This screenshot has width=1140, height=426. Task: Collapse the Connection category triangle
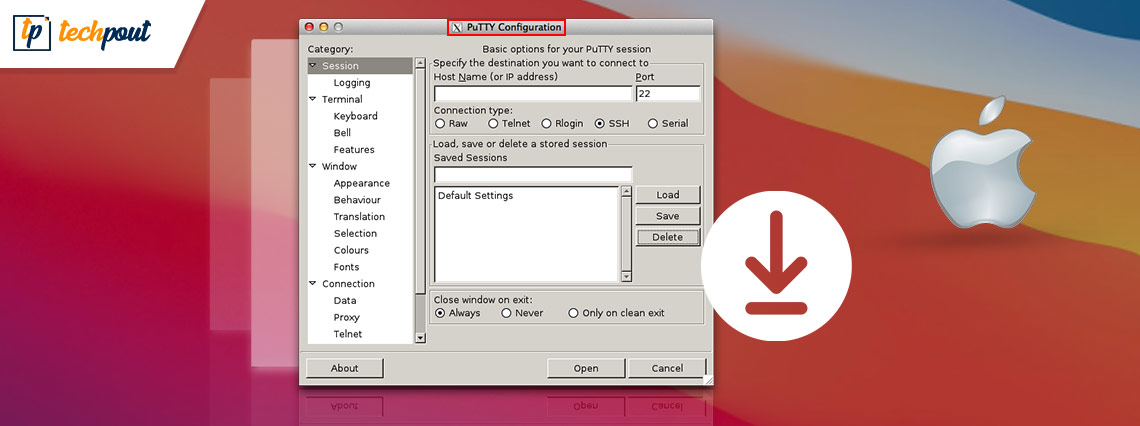313,284
